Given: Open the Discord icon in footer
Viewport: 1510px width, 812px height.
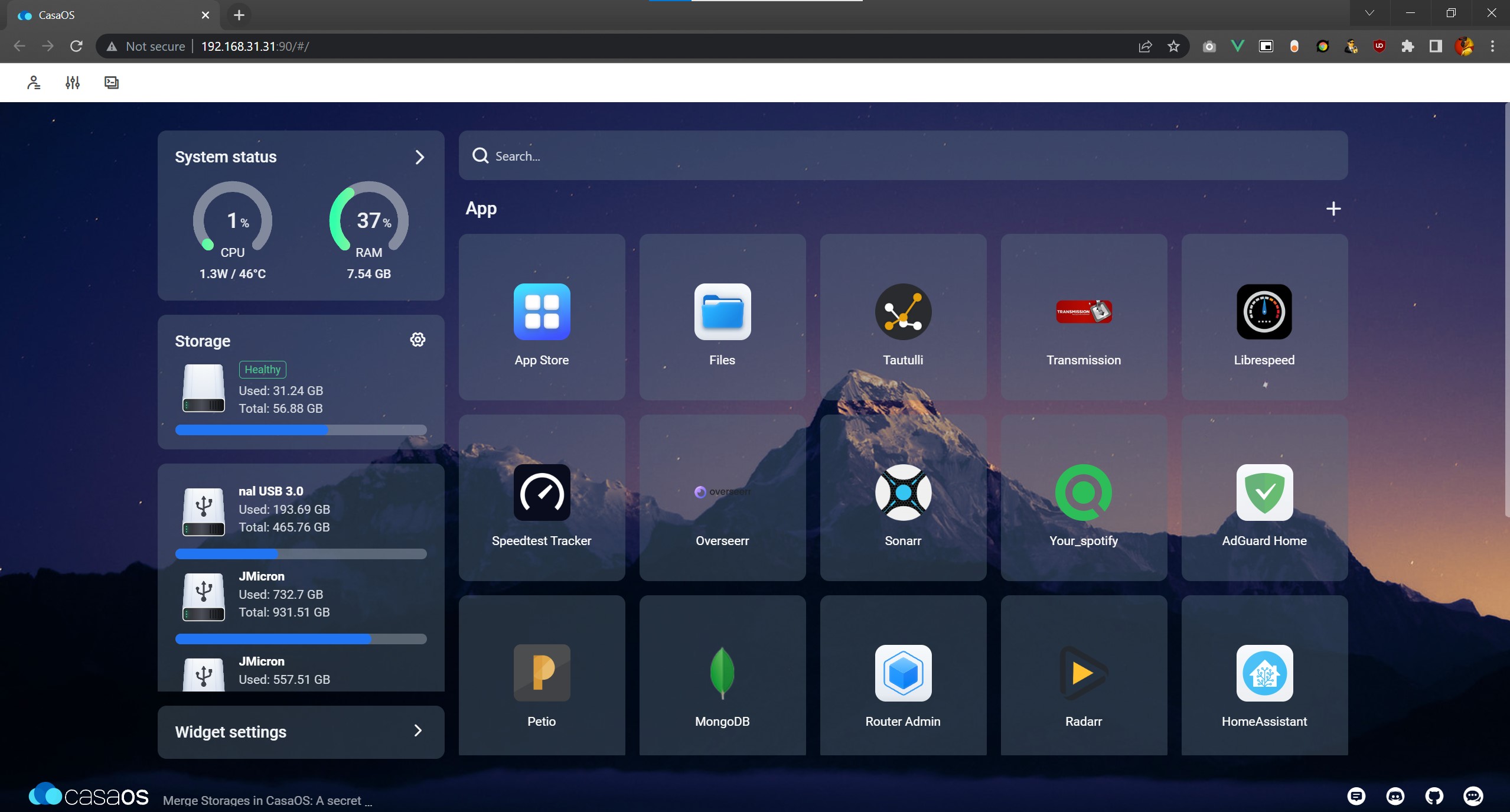Looking at the screenshot, I should click(1395, 796).
